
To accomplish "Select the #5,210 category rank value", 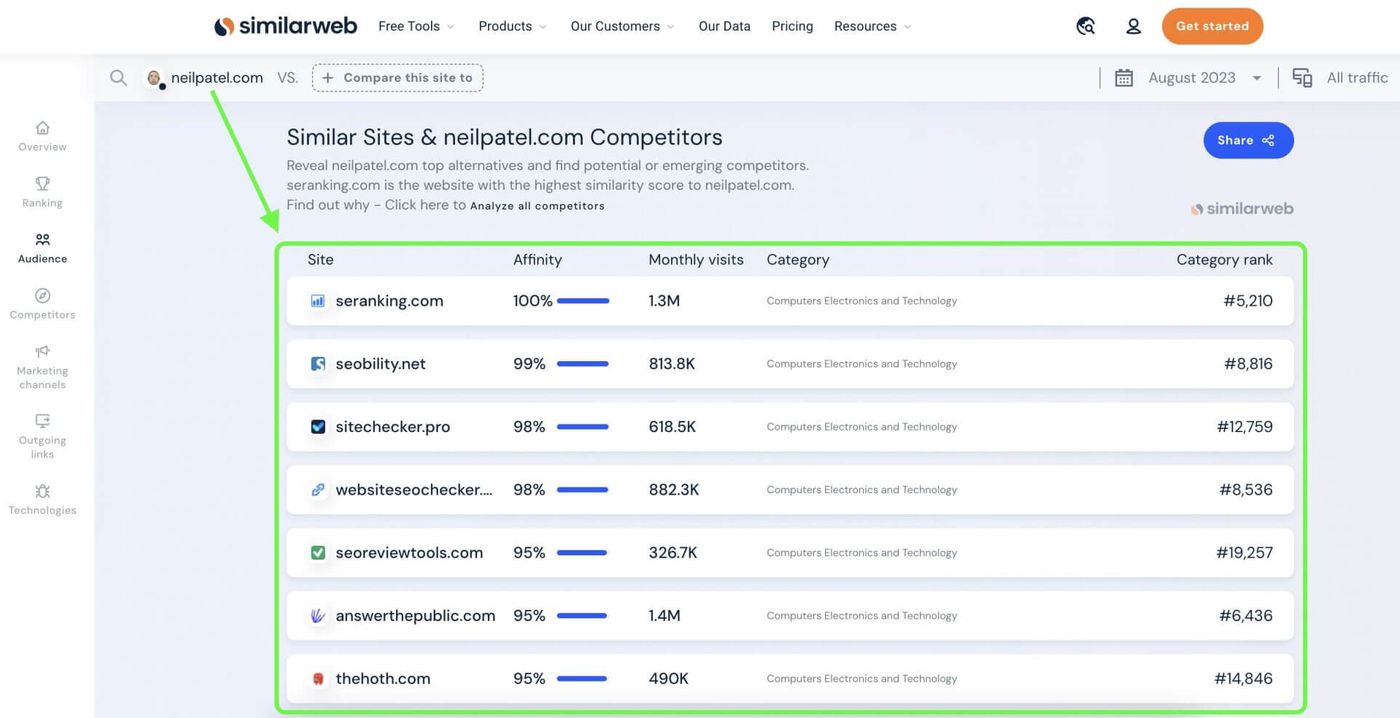I will pos(1248,301).
